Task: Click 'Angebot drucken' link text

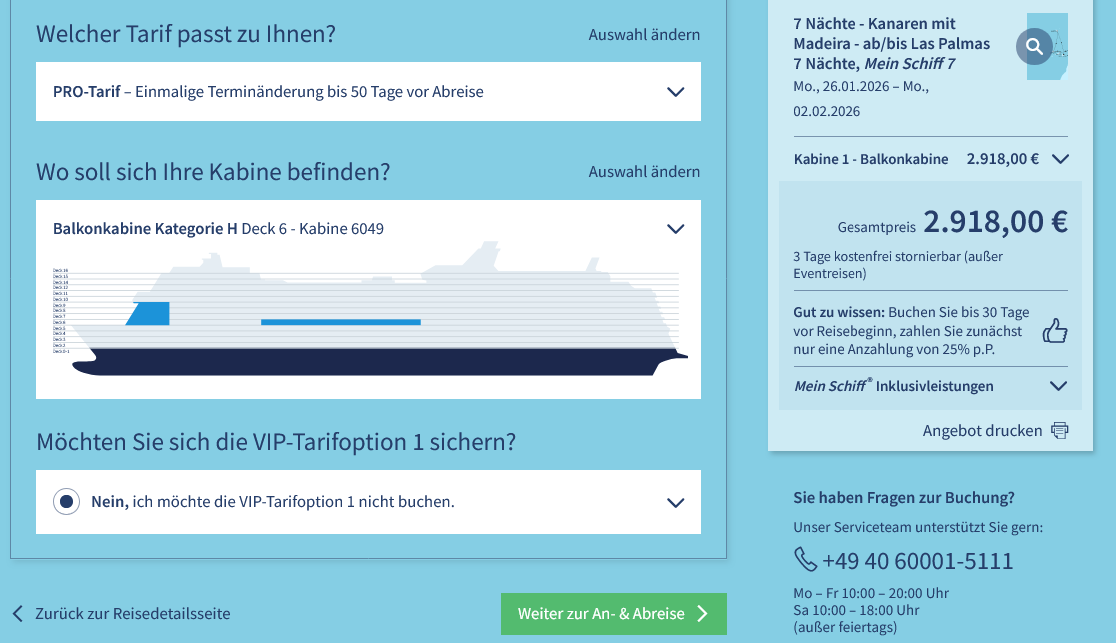Action: point(982,431)
